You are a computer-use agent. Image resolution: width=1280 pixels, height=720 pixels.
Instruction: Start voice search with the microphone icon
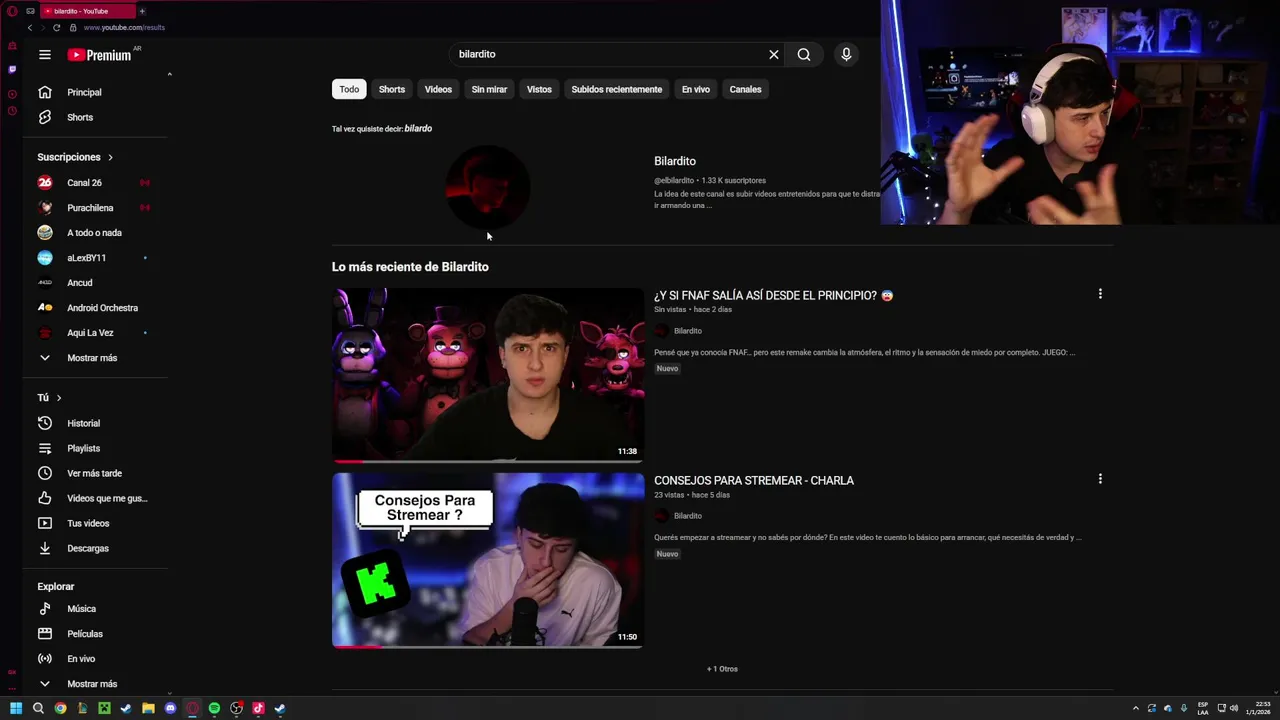[846, 54]
